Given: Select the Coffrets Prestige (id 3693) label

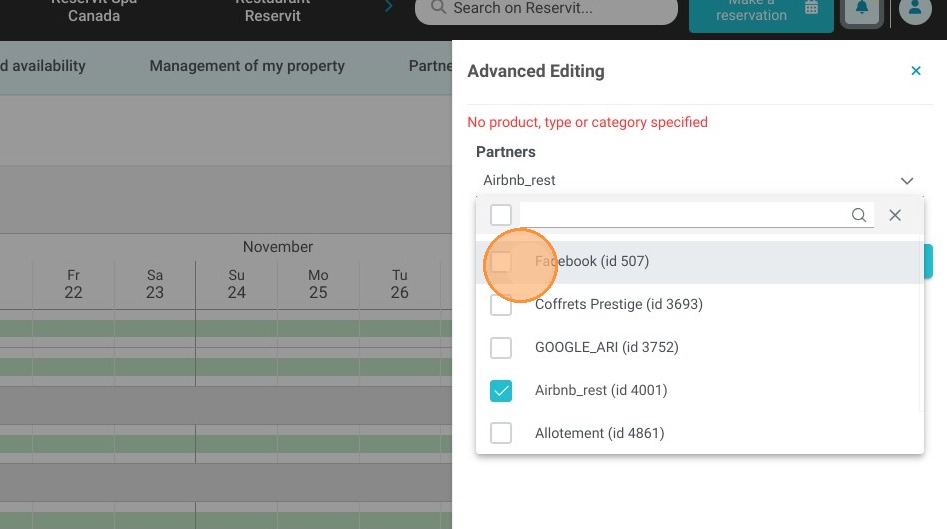Looking at the screenshot, I should coord(618,304).
